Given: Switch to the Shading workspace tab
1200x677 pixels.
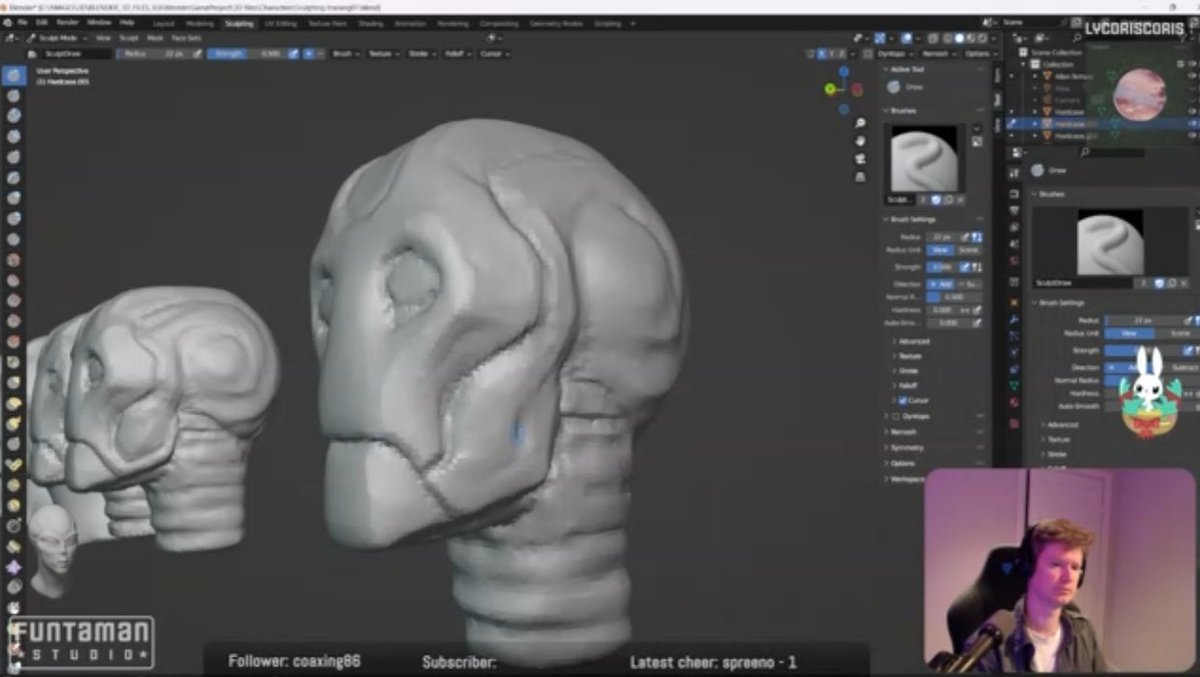Looking at the screenshot, I should tap(371, 22).
